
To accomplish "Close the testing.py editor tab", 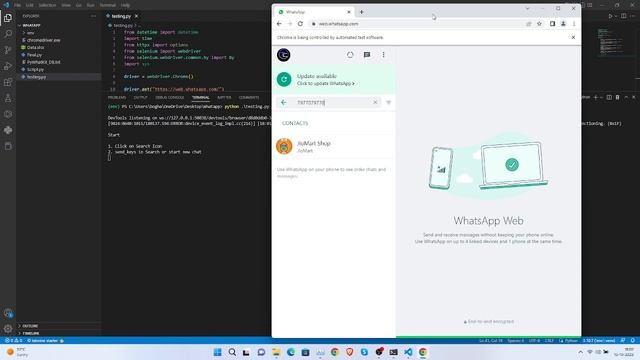I will click(x=136, y=16).
